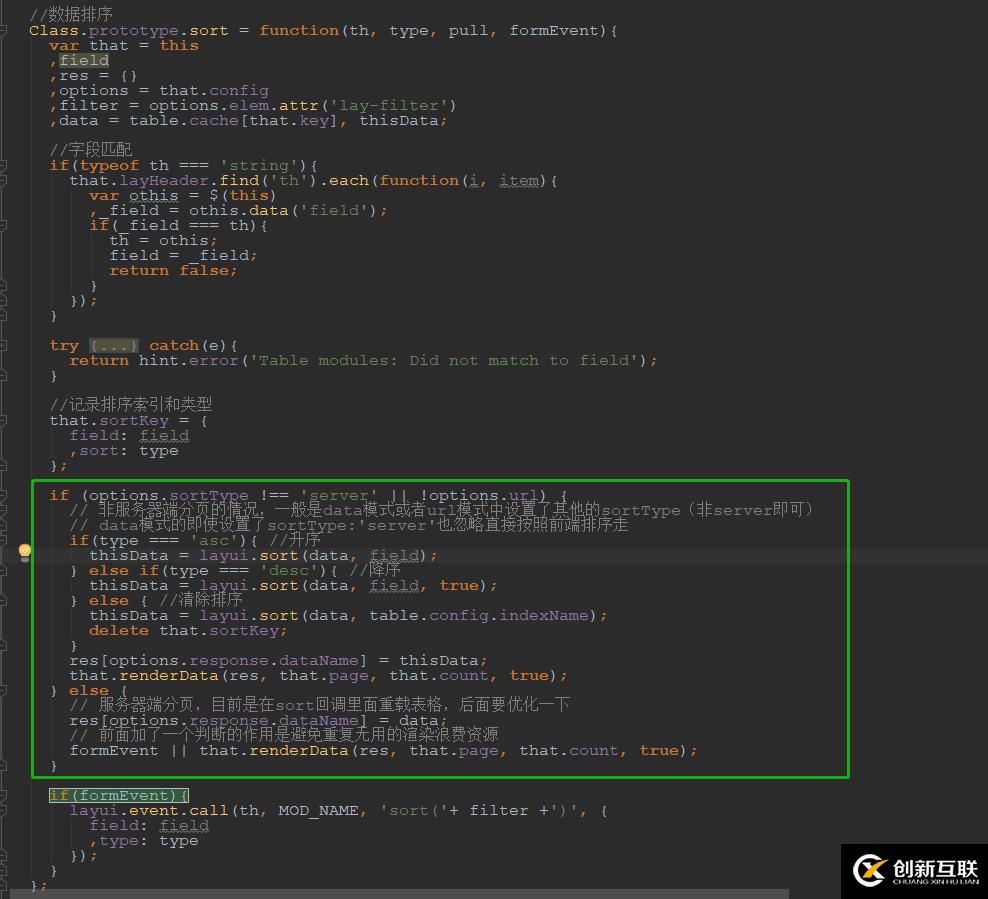Click the string 'Table modules: Did not match to field'
988x899 pixels.
pos(444,360)
